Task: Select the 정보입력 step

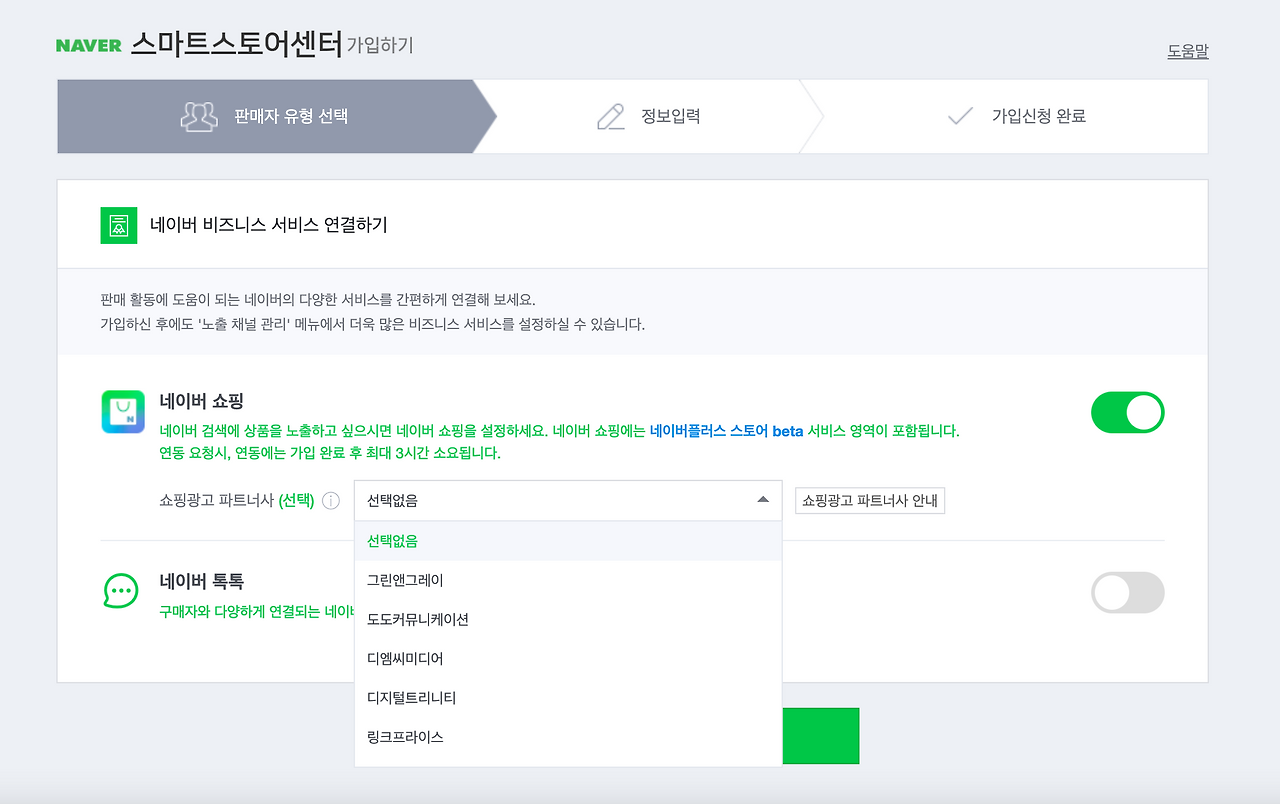Action: point(648,117)
